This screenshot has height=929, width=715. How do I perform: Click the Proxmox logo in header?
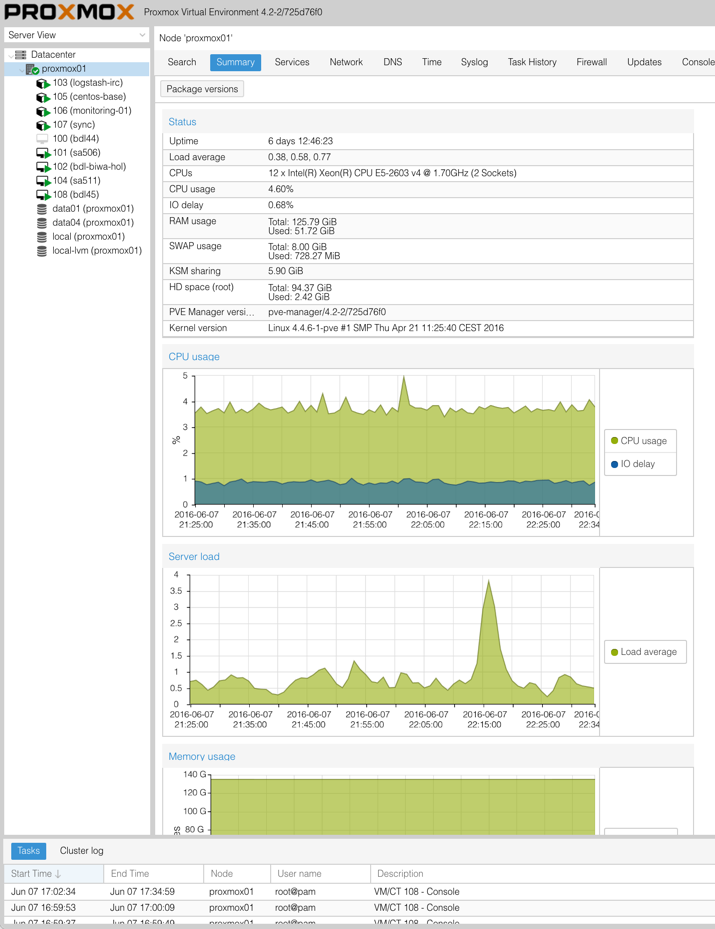(x=69, y=12)
